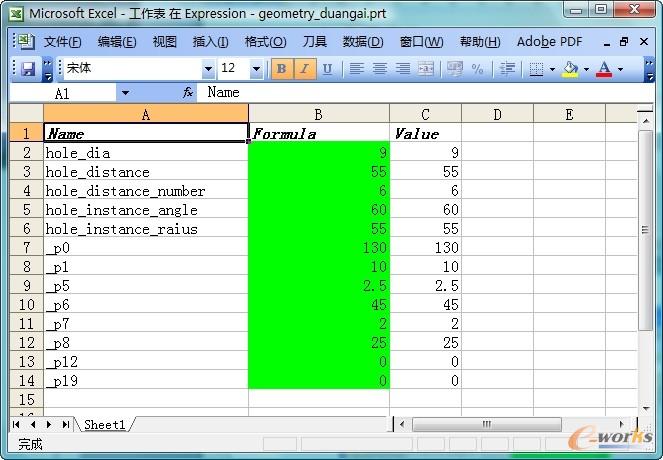Expand the Name Box dropdown
This screenshot has width=663, height=460.
125,92
